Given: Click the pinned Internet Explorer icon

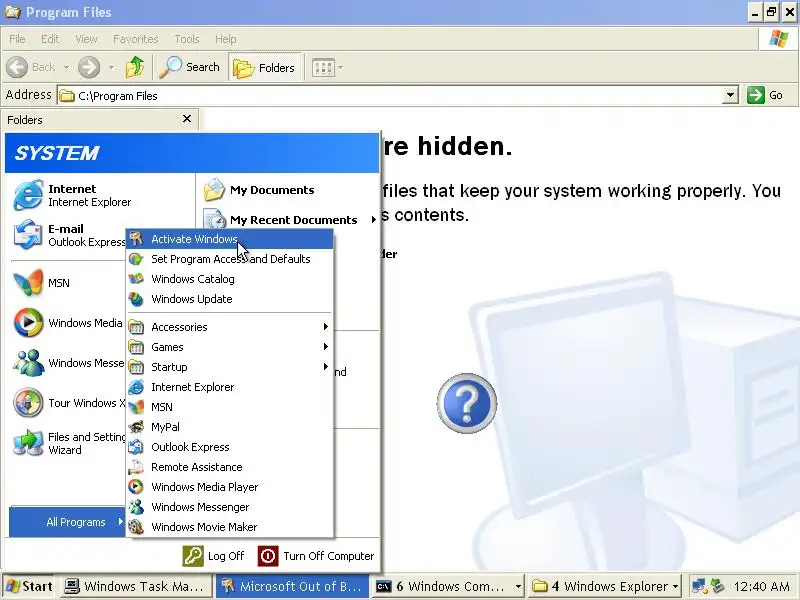Looking at the screenshot, I should coord(28,195).
